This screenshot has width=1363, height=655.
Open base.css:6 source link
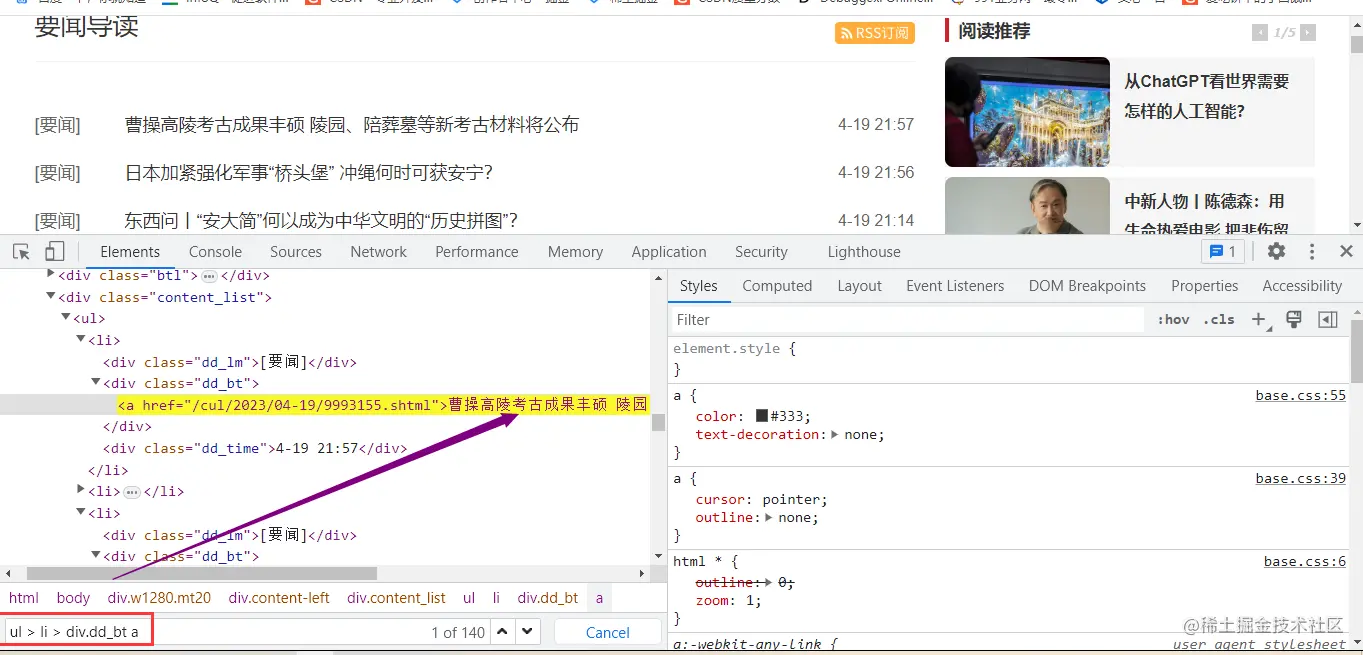(1305, 562)
